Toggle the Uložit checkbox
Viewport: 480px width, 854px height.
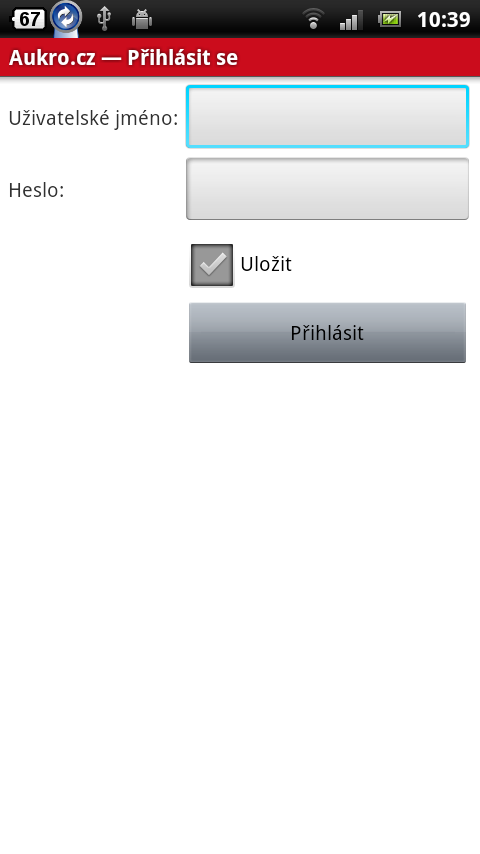click(212, 265)
